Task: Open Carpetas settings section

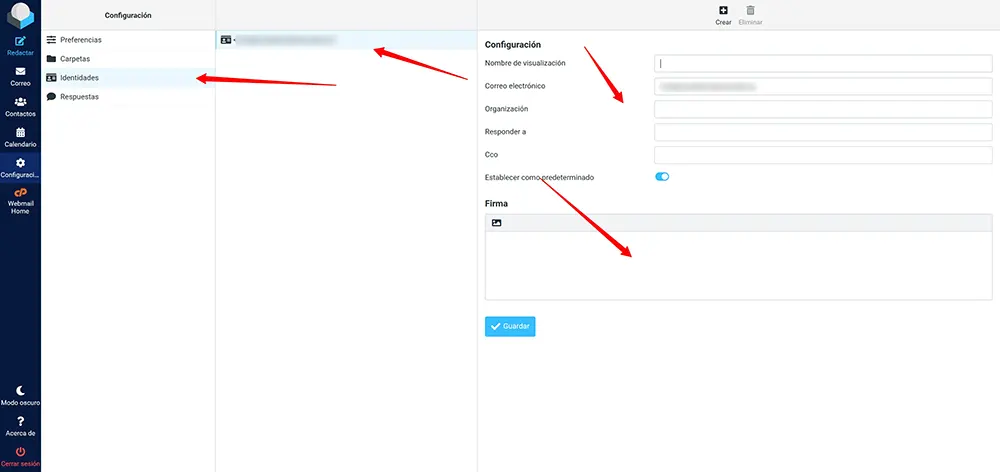Action: click(74, 59)
